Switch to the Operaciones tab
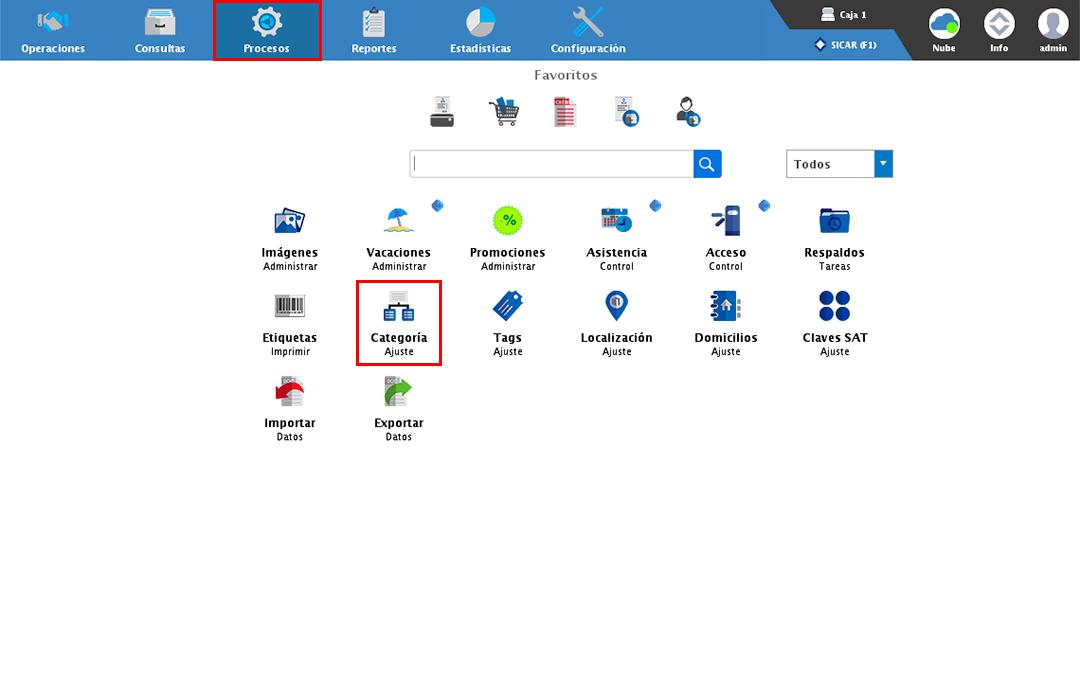 (53, 30)
